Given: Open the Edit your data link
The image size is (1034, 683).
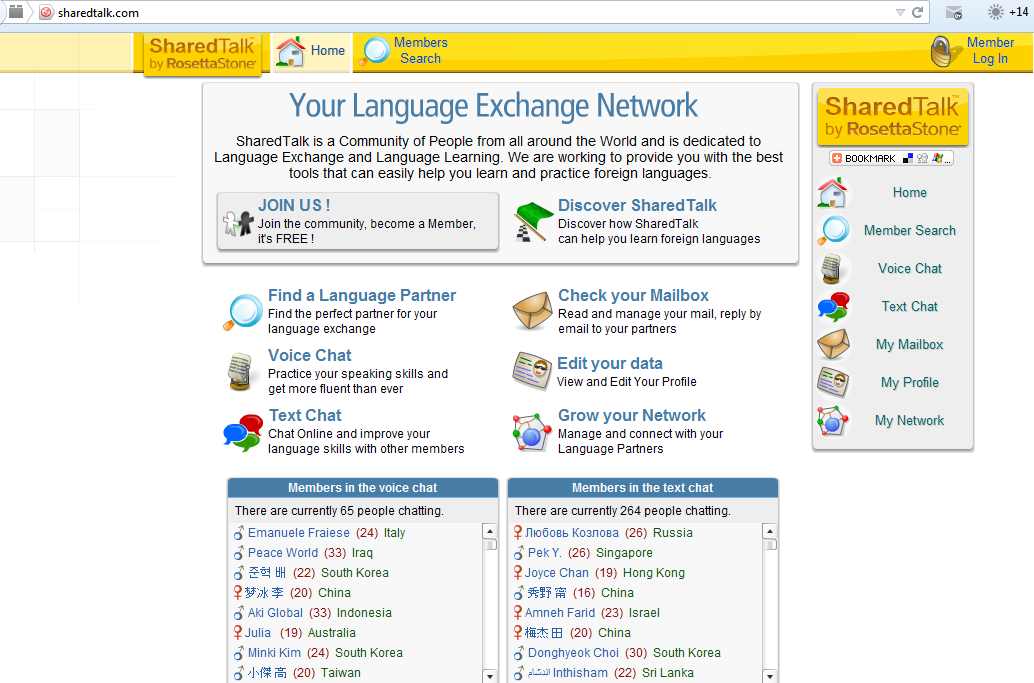Looking at the screenshot, I should [609, 363].
